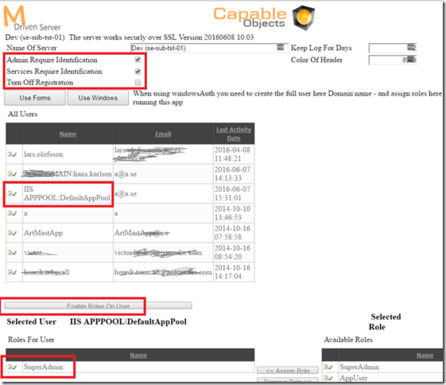
Task: Select the IIS APPPOOL\DefaultAppPool user icon
Action: pyautogui.click(x=13, y=194)
